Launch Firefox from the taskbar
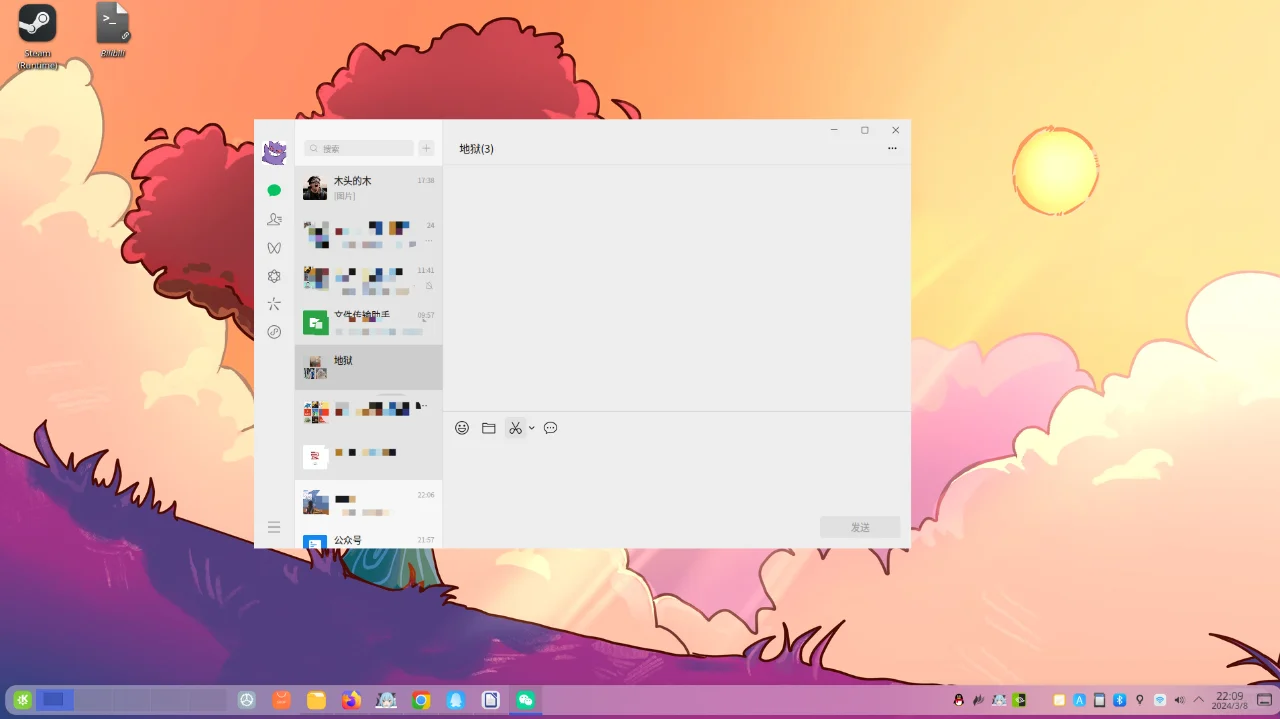This screenshot has height=719, width=1280. point(351,700)
